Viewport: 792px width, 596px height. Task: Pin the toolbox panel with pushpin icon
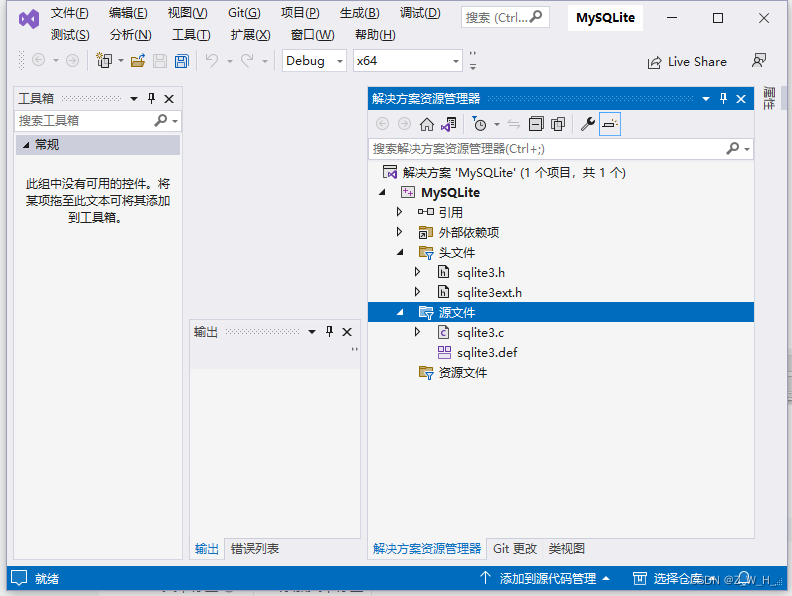(x=151, y=98)
